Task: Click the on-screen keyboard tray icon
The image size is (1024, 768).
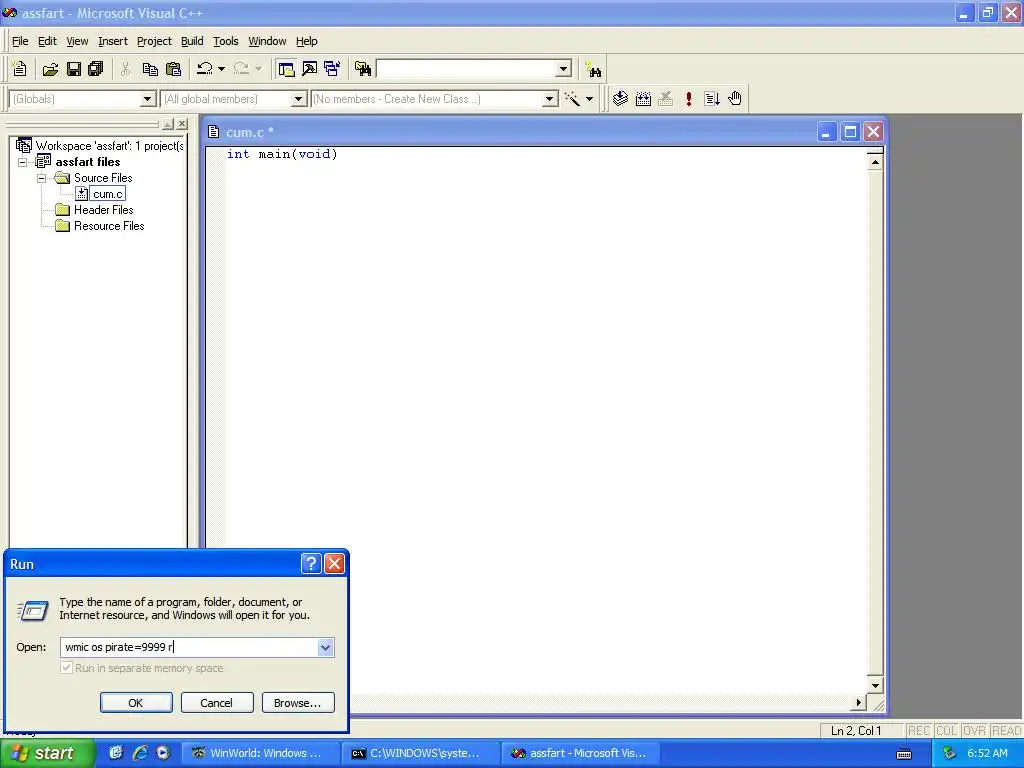Action: [904, 754]
